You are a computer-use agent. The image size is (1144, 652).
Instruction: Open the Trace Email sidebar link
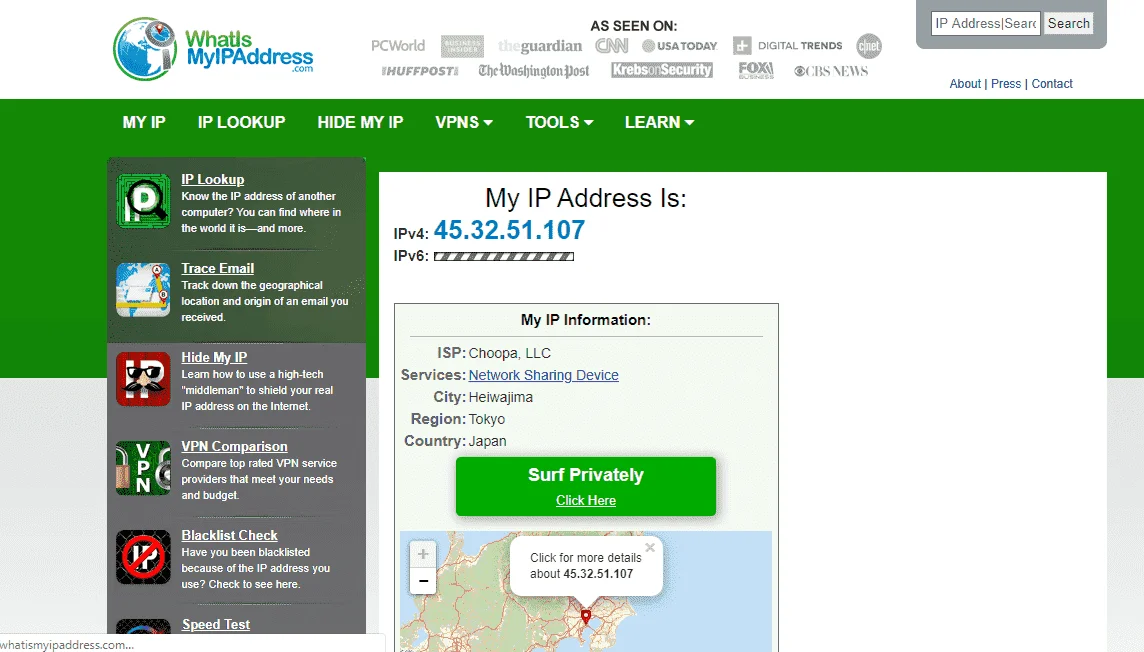click(x=217, y=268)
